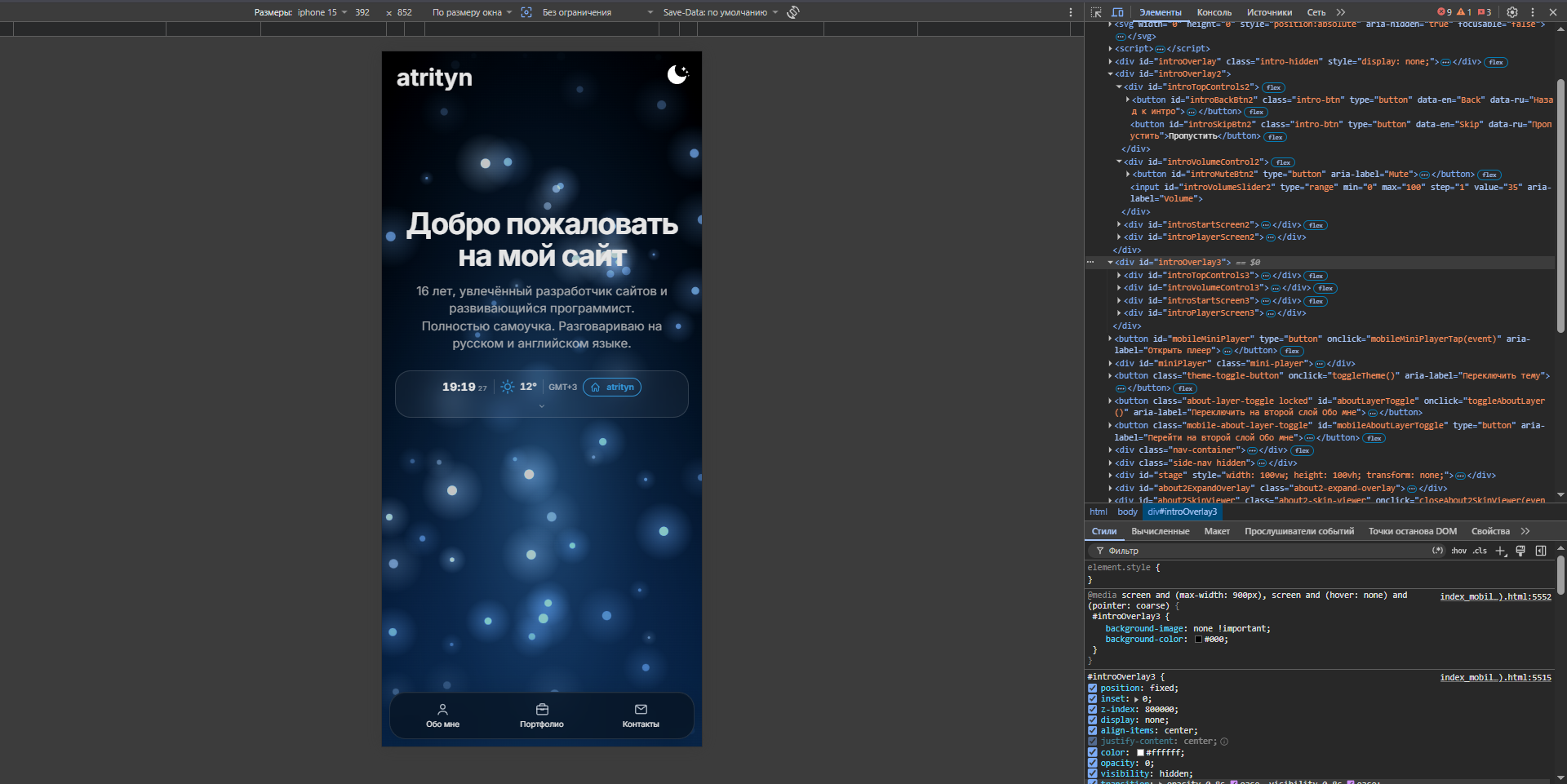Click the black #000 background-color swatch
The image size is (1567, 784).
[1198, 640]
